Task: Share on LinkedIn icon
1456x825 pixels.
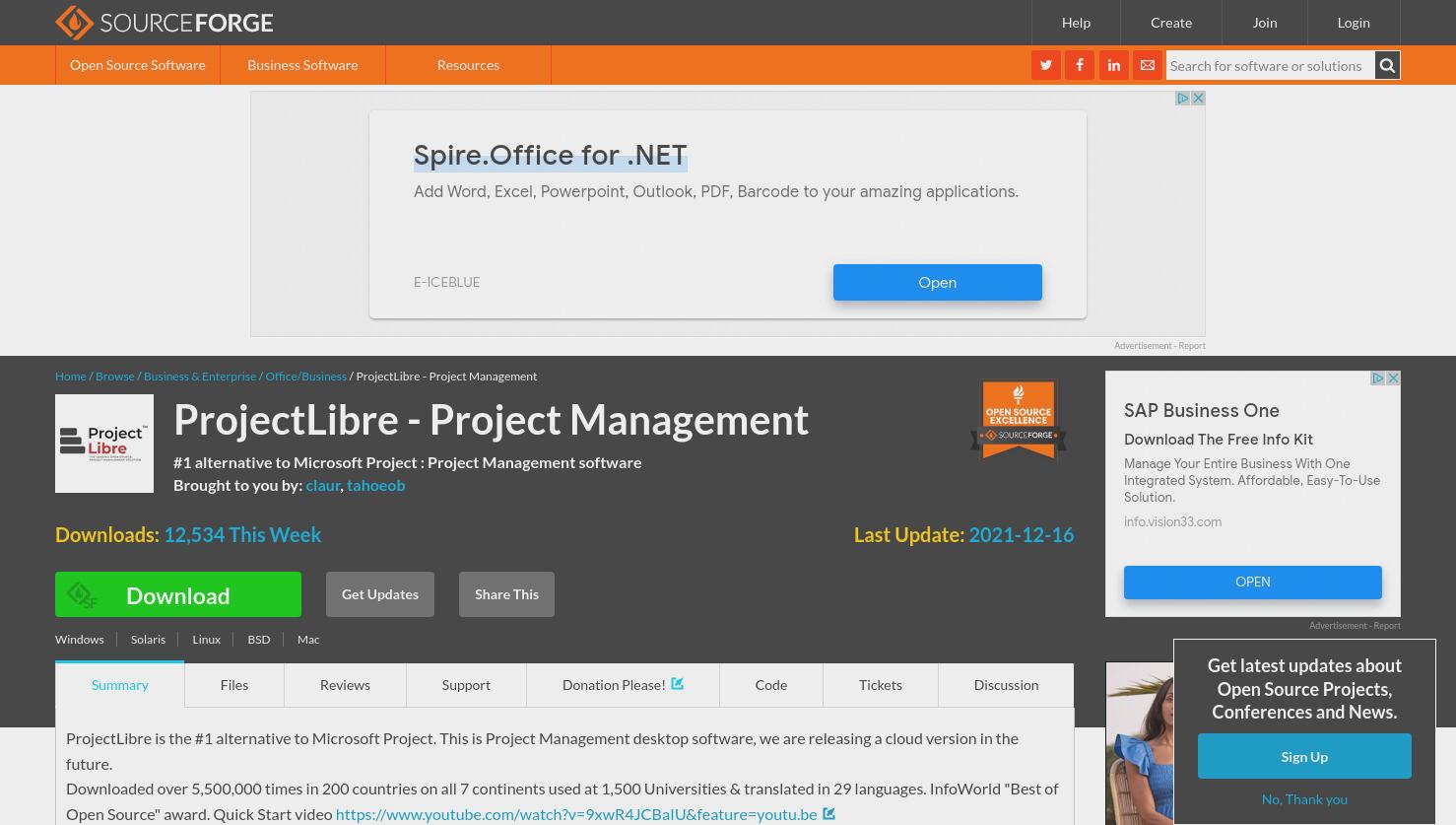Action: click(x=1114, y=65)
